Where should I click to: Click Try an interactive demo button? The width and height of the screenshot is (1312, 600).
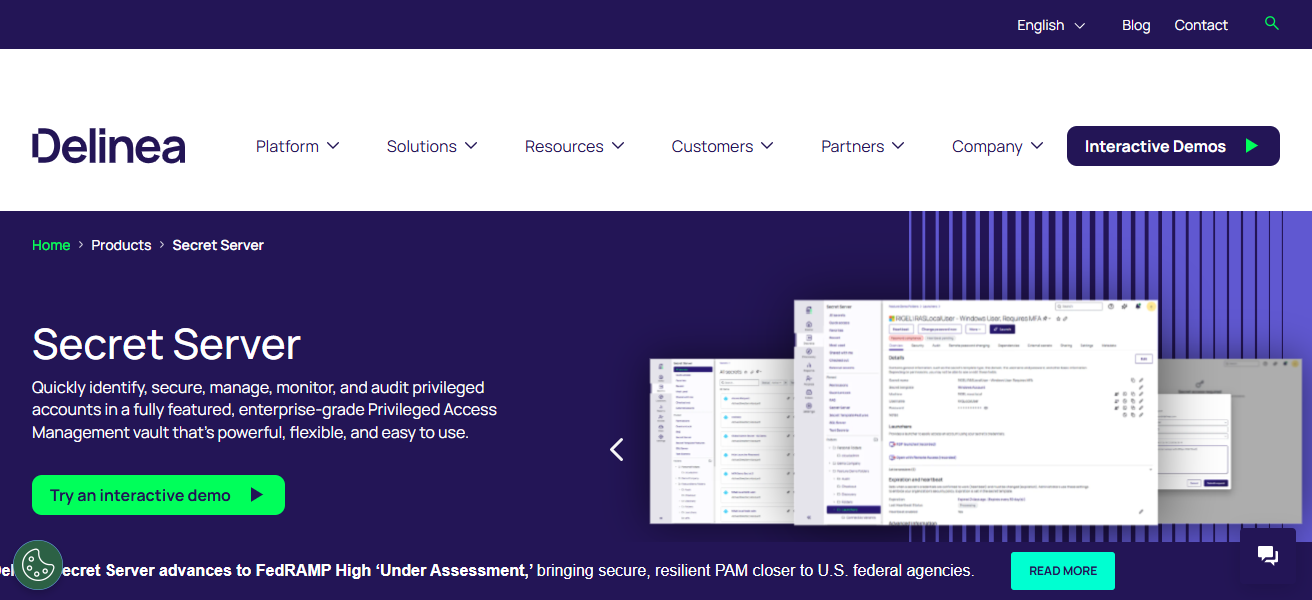click(x=158, y=495)
